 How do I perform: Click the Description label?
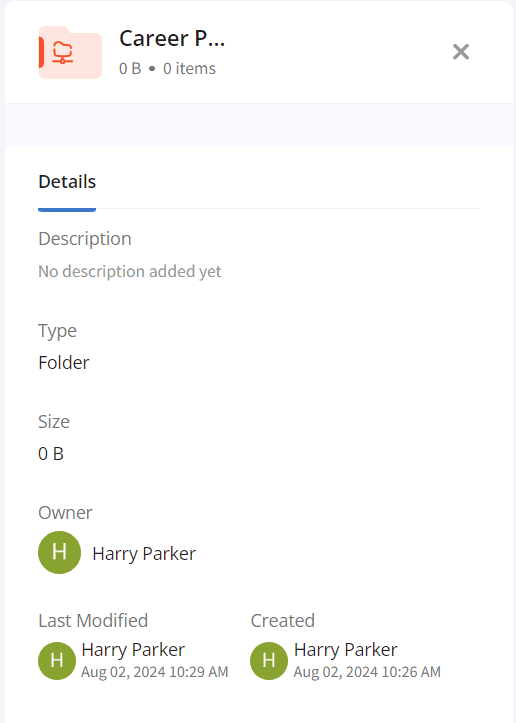tap(85, 239)
